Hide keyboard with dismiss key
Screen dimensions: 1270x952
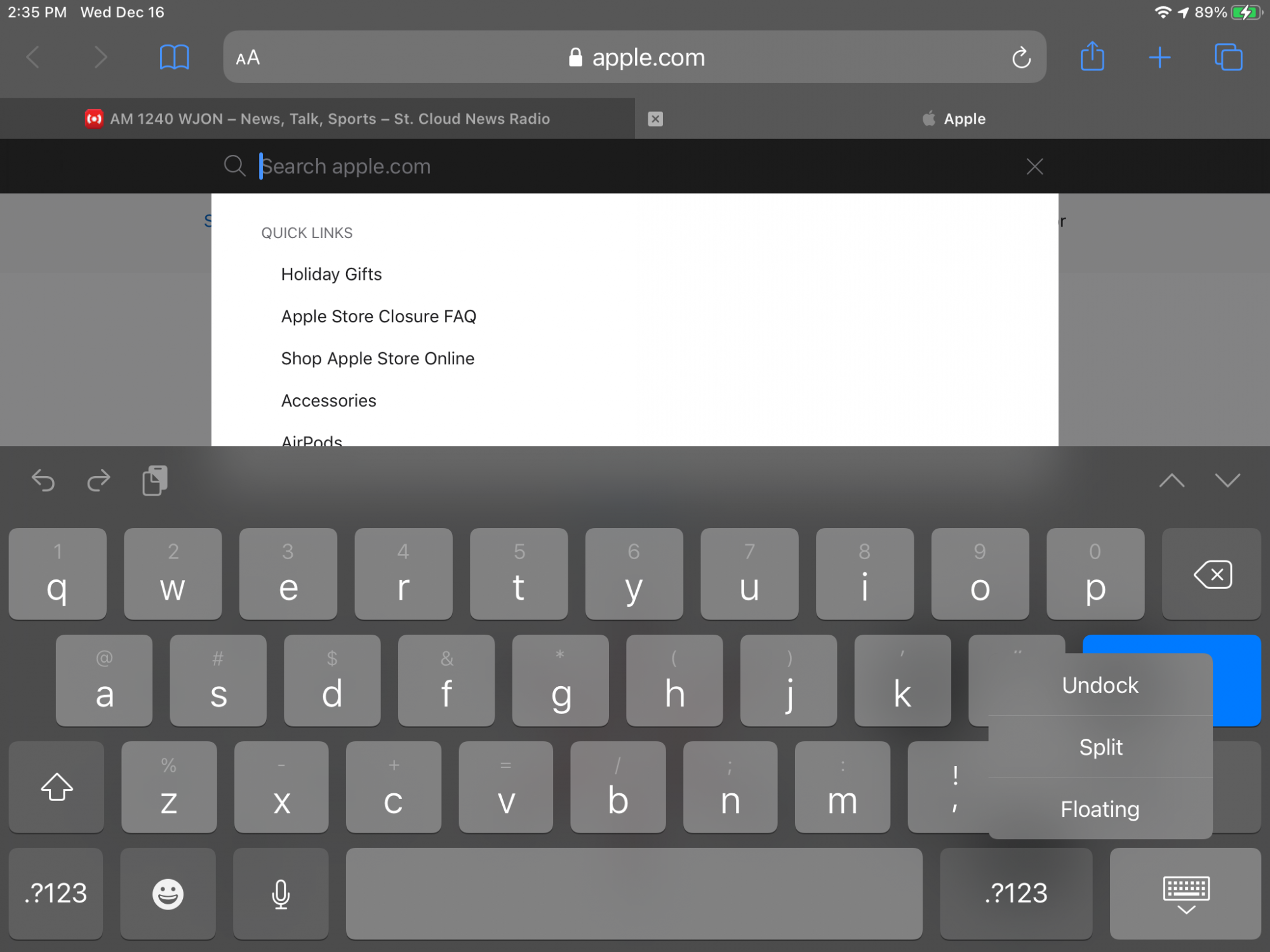point(1186,894)
